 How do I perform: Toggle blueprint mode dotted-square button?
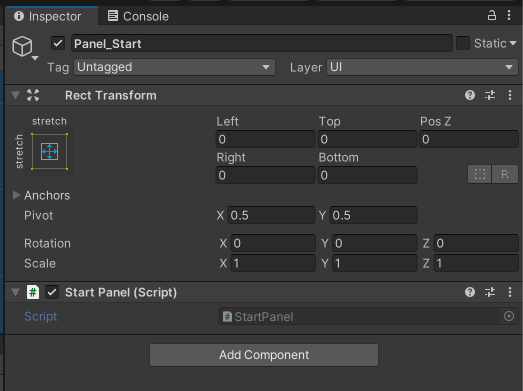pos(480,174)
